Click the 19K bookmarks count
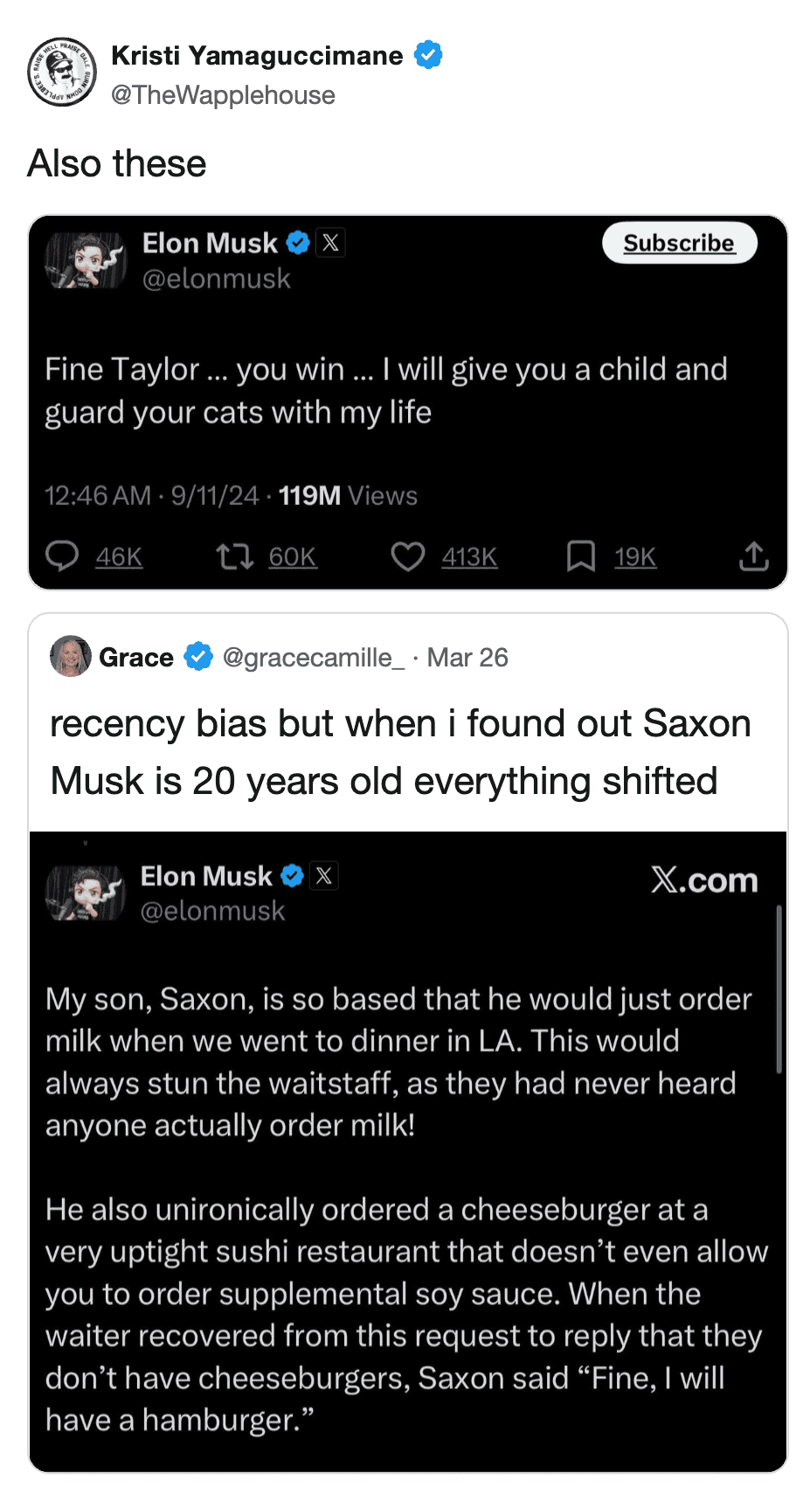810x1512 pixels. click(x=635, y=557)
